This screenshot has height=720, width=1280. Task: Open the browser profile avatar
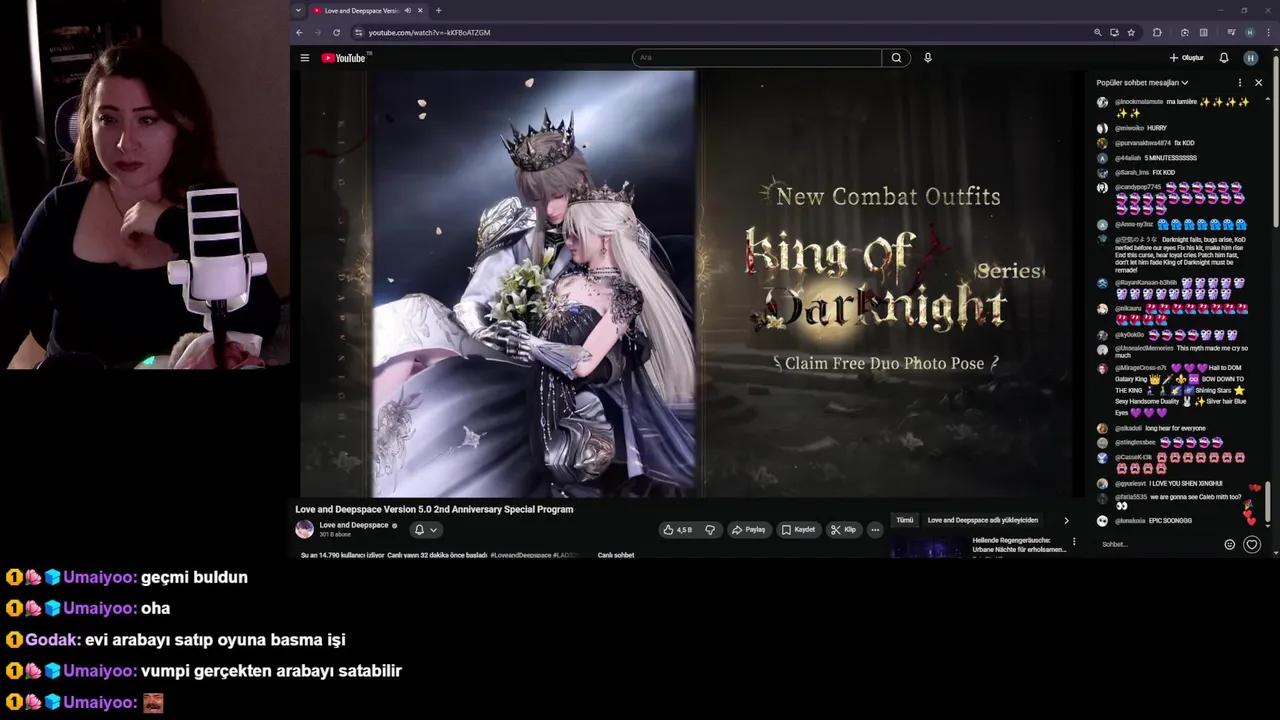coord(1249,32)
